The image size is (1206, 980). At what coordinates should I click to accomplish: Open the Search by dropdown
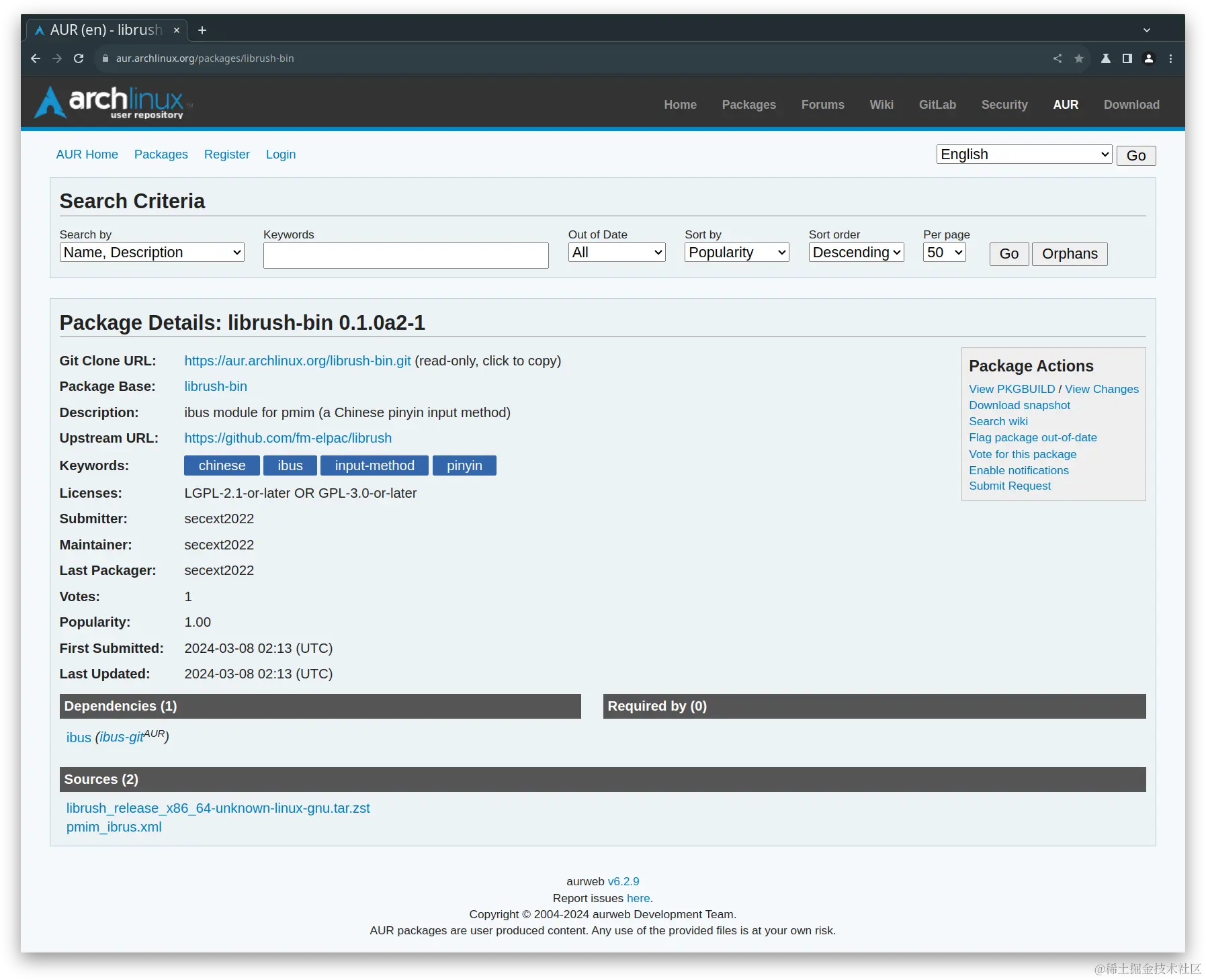[x=152, y=253]
